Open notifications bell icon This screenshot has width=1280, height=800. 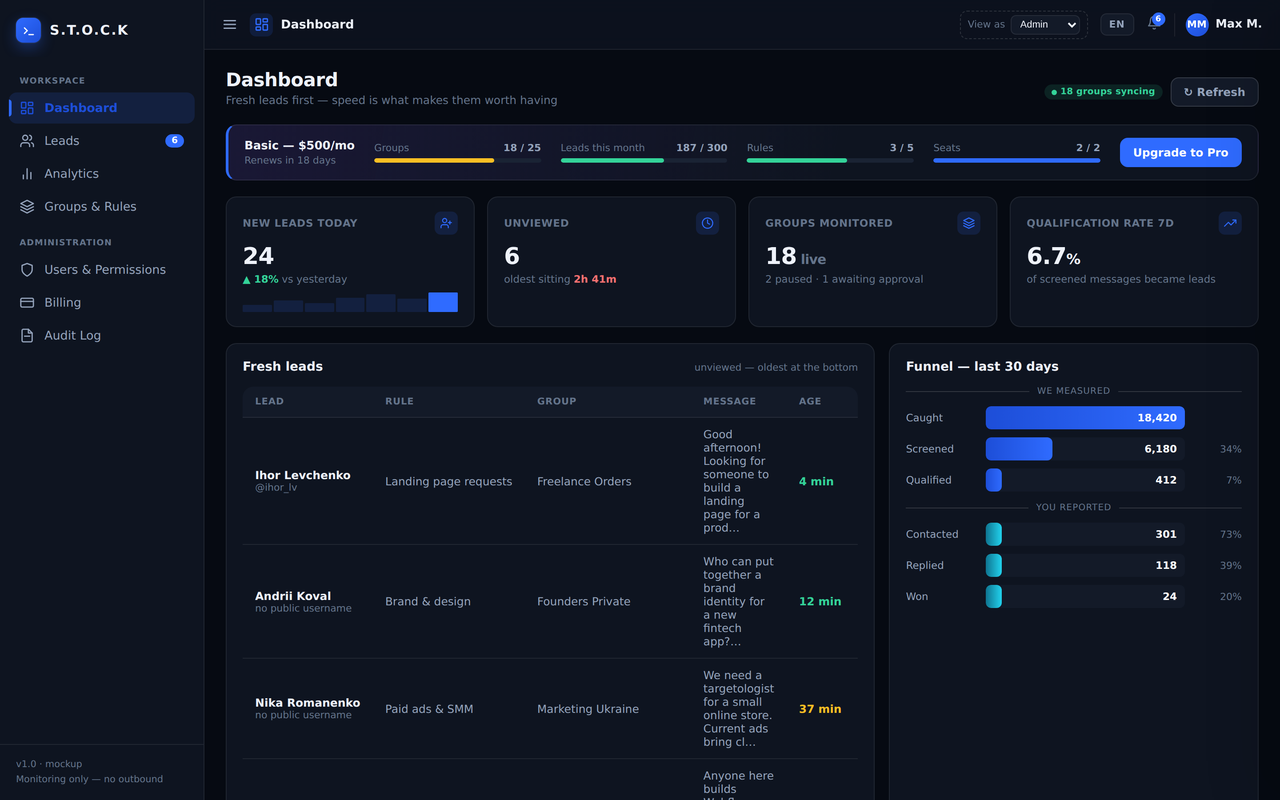click(x=1153, y=24)
